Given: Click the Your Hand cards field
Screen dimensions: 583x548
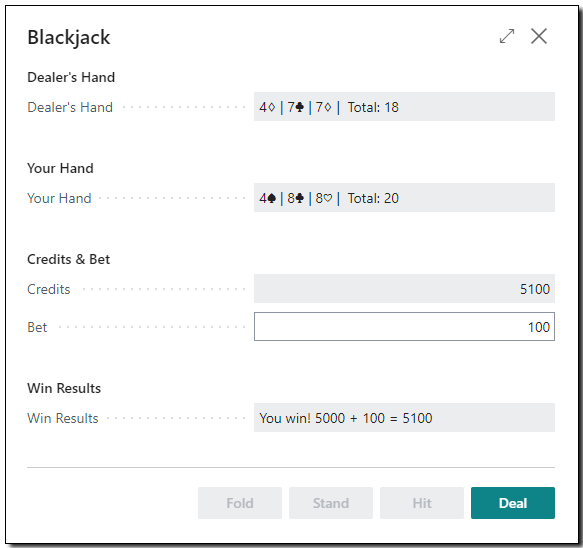Looking at the screenshot, I should (404, 198).
